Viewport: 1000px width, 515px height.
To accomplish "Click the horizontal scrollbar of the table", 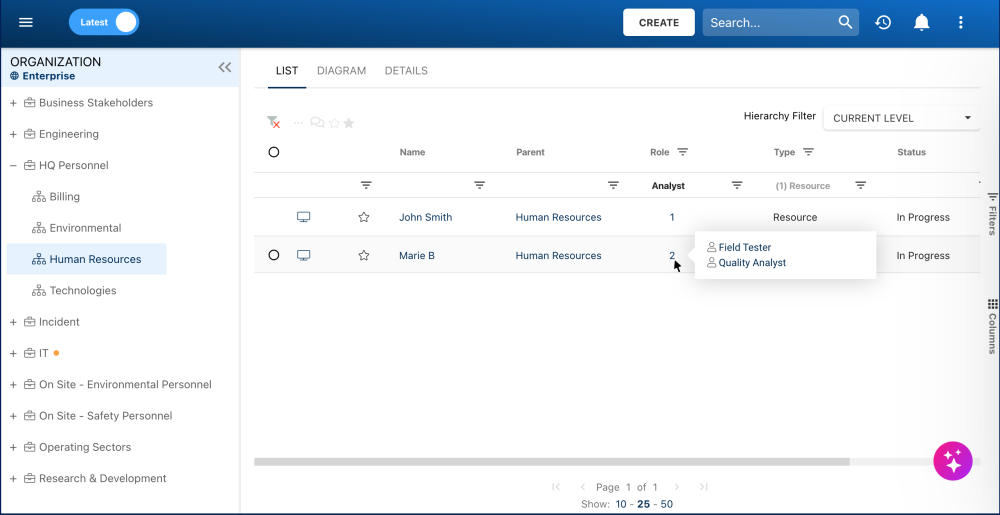I will click(x=552, y=461).
